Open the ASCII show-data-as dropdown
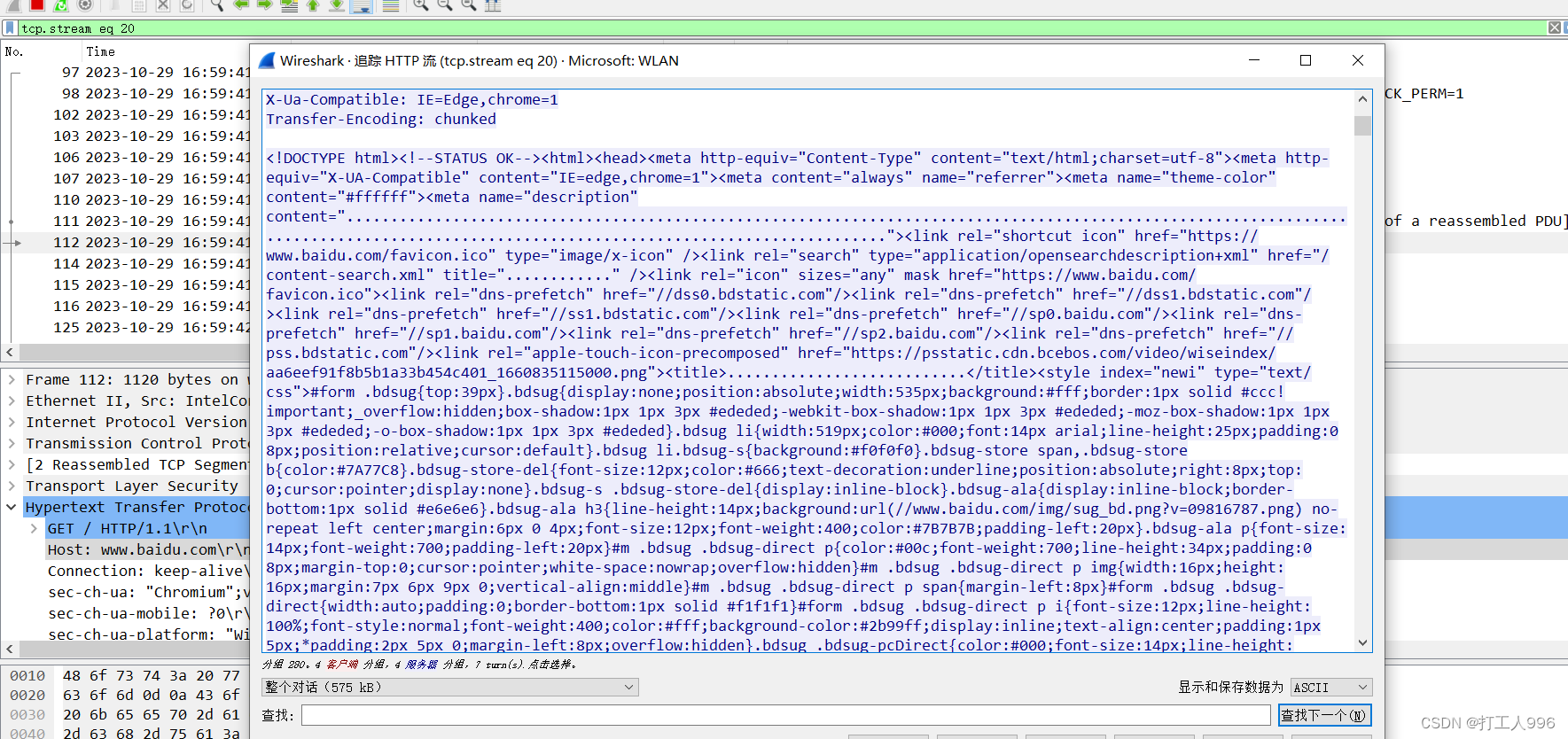Image resolution: width=1568 pixels, height=739 pixels. pos(1330,687)
